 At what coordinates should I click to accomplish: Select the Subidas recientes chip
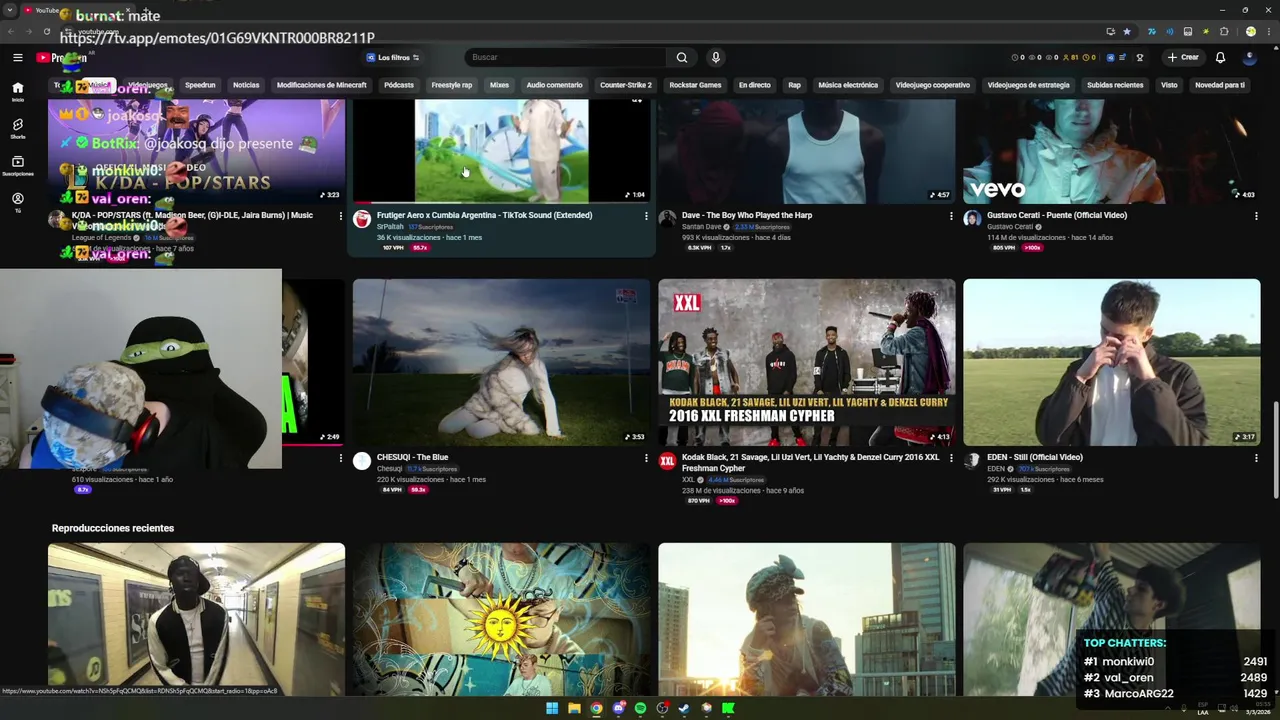1115,85
